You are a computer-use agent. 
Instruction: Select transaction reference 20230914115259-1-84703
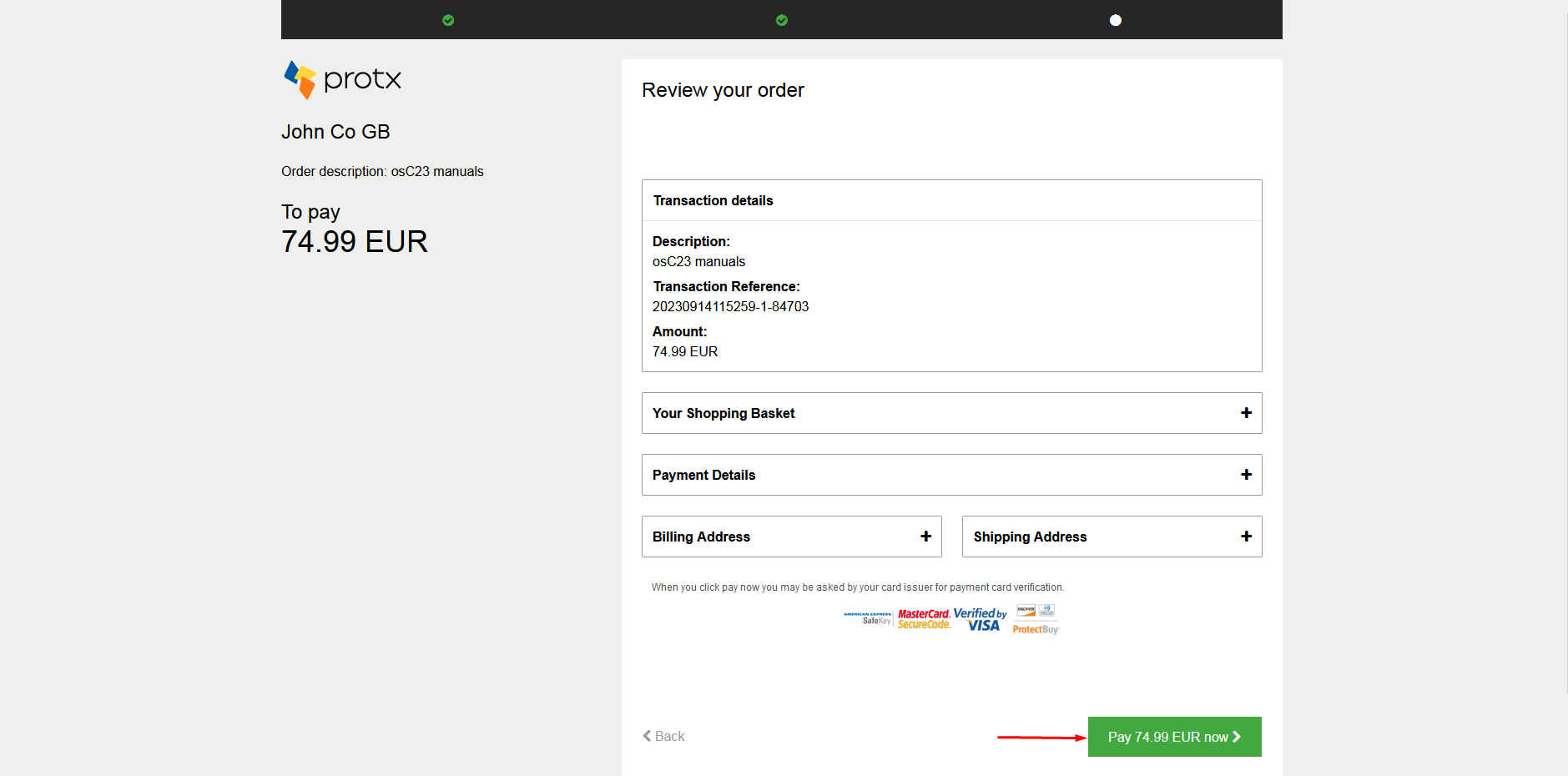click(x=730, y=307)
